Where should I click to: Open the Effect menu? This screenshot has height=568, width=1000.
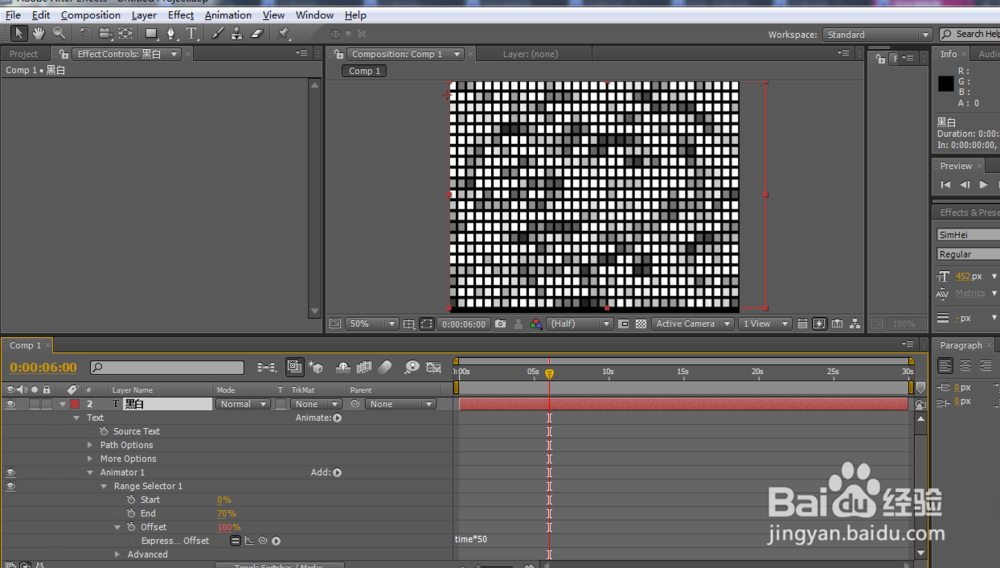[x=180, y=15]
